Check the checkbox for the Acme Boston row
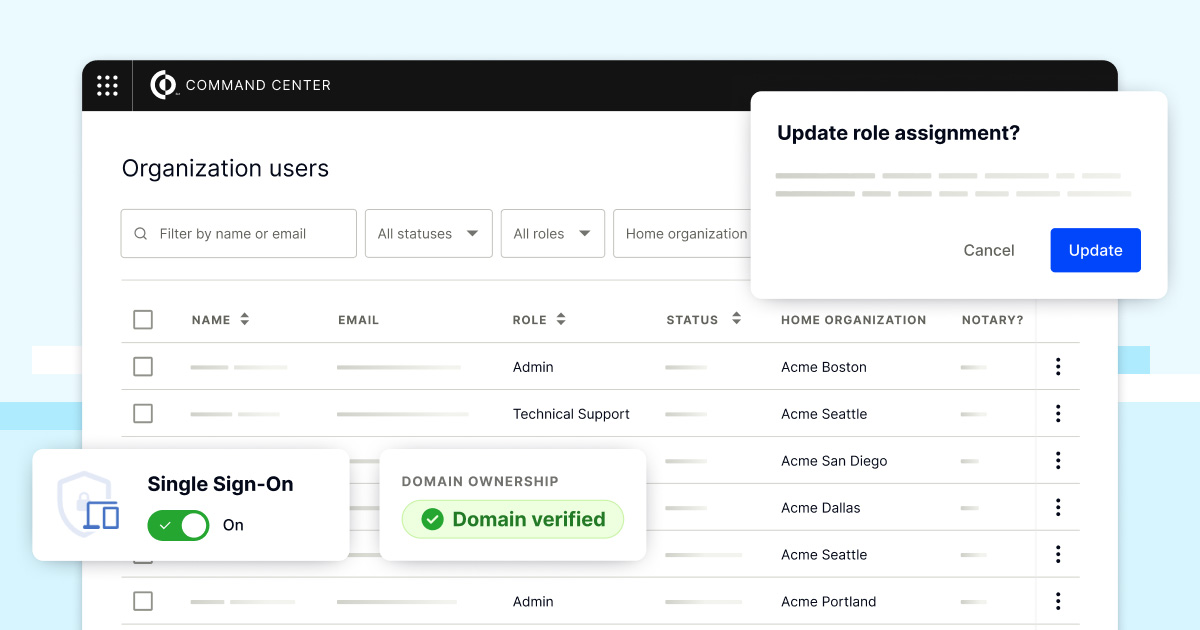The width and height of the screenshot is (1200, 630). [x=143, y=366]
